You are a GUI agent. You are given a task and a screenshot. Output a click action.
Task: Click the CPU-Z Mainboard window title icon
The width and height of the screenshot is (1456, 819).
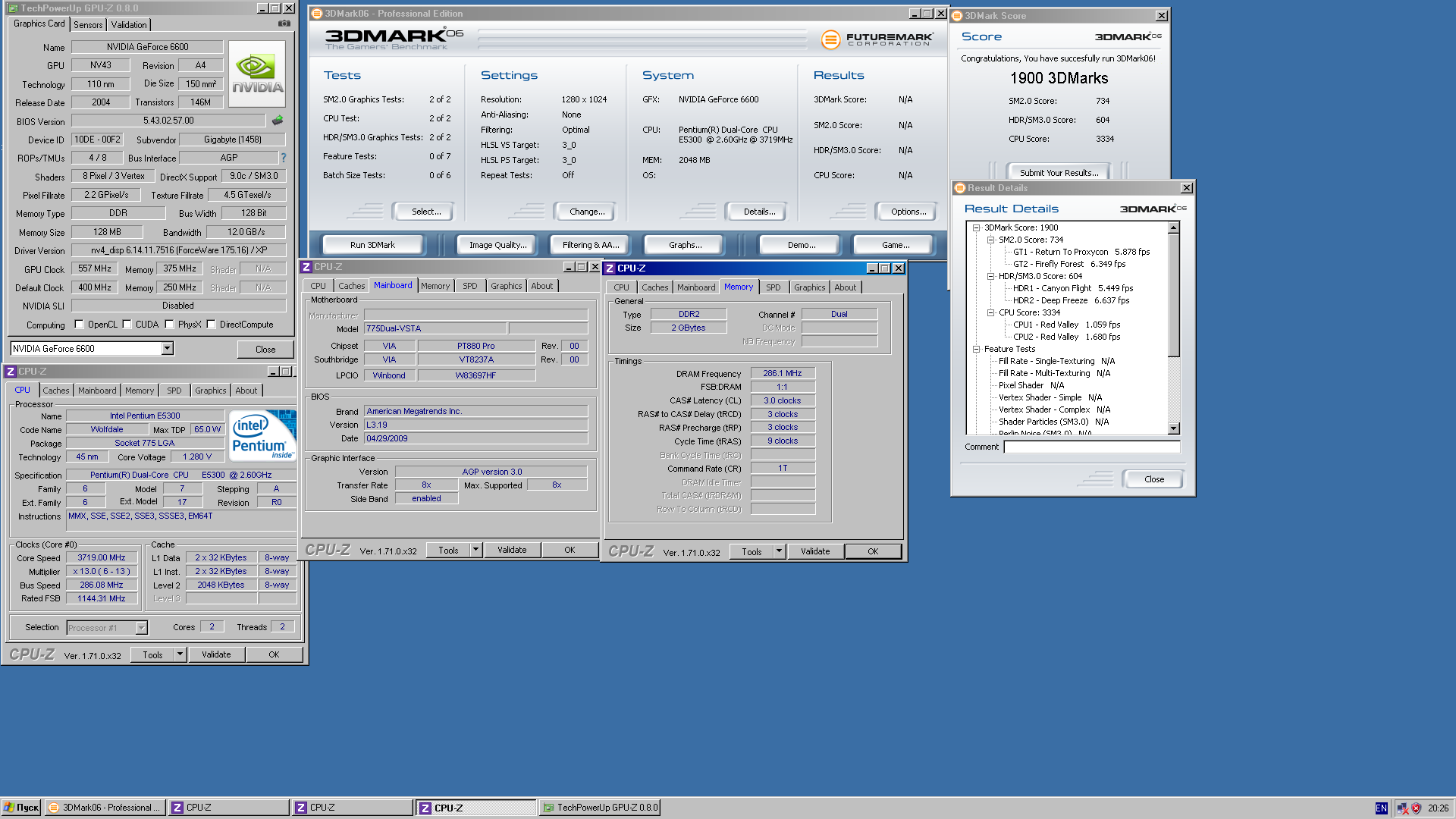click(306, 267)
